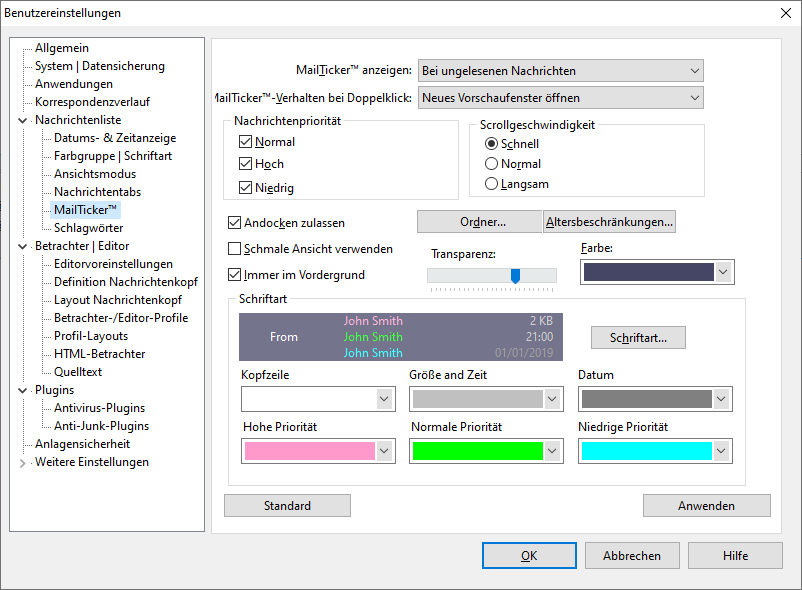Apply changes with Anwenden button
This screenshot has width=802, height=590.
coord(707,506)
